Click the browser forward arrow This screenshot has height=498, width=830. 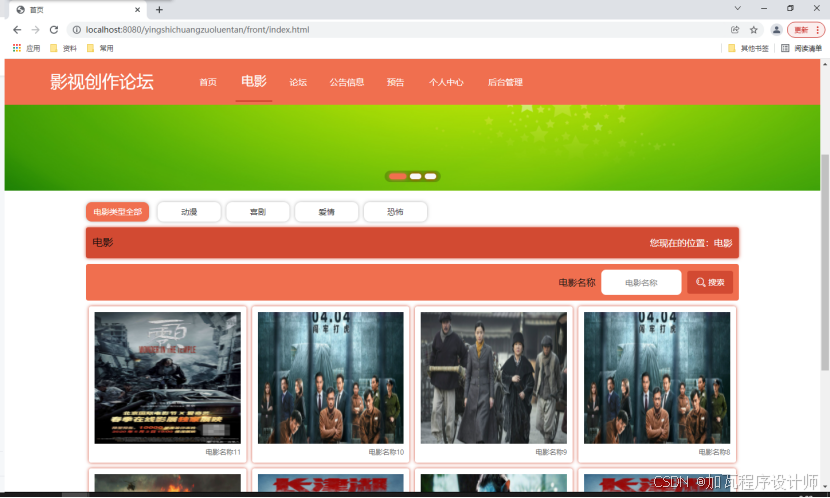coord(35,30)
